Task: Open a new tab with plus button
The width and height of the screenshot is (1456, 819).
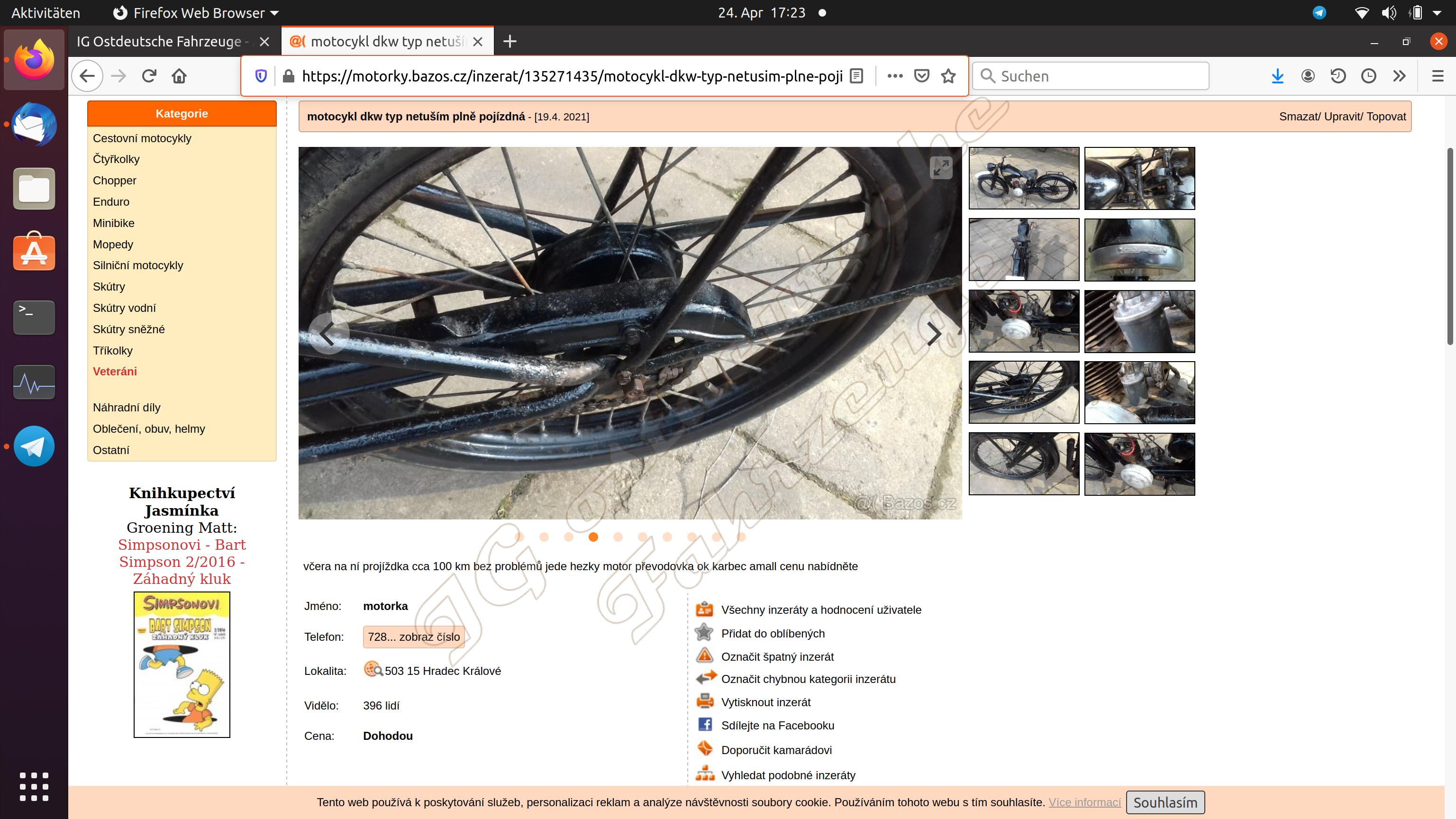Action: point(510,41)
